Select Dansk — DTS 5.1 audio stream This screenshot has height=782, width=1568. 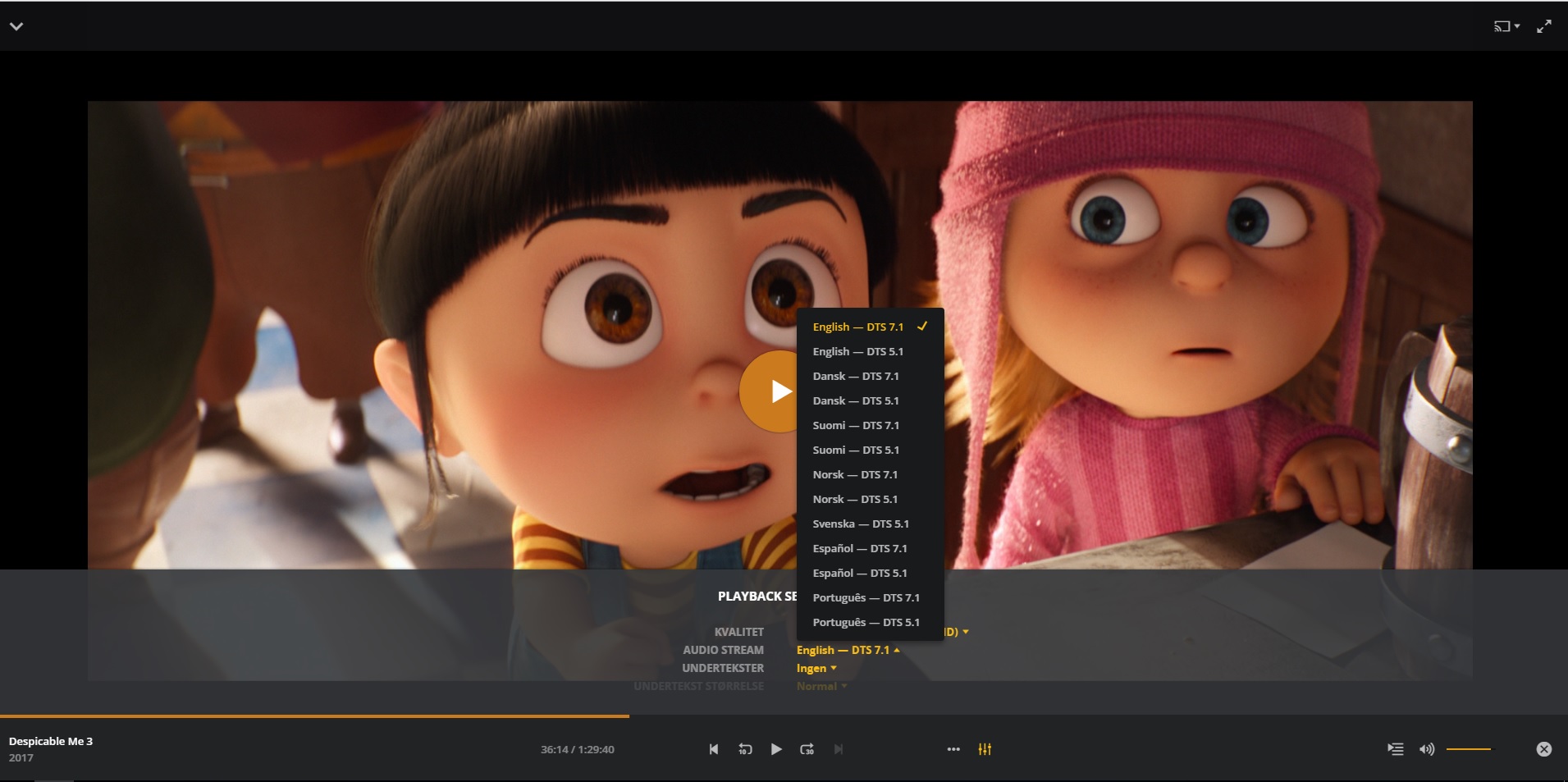click(870, 400)
